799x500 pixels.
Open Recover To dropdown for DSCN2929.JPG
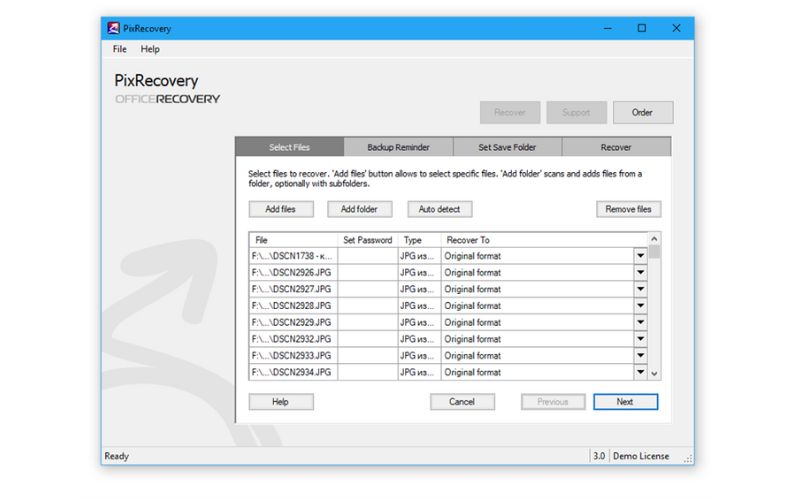click(x=641, y=322)
